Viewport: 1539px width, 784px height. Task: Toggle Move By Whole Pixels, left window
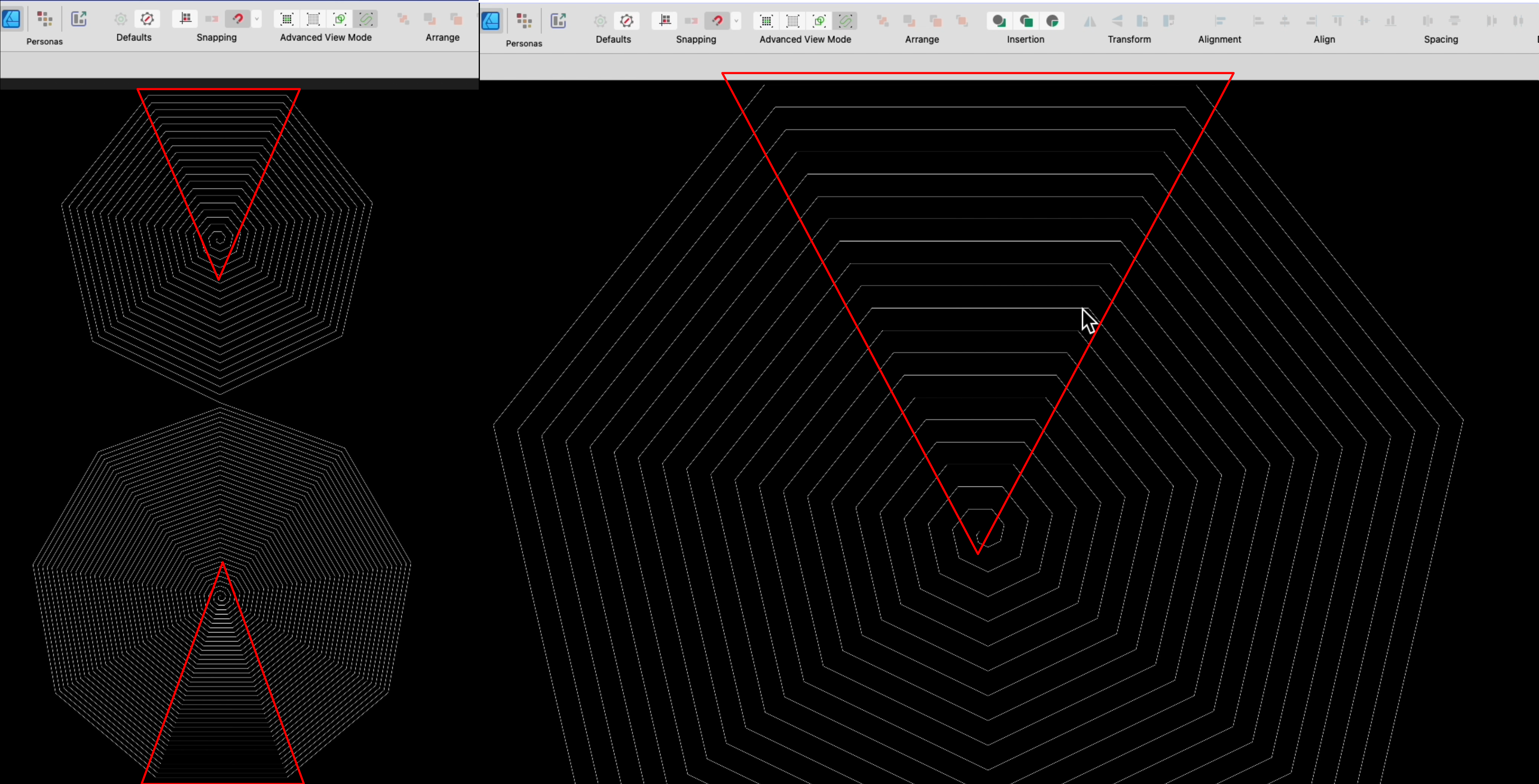[212, 19]
